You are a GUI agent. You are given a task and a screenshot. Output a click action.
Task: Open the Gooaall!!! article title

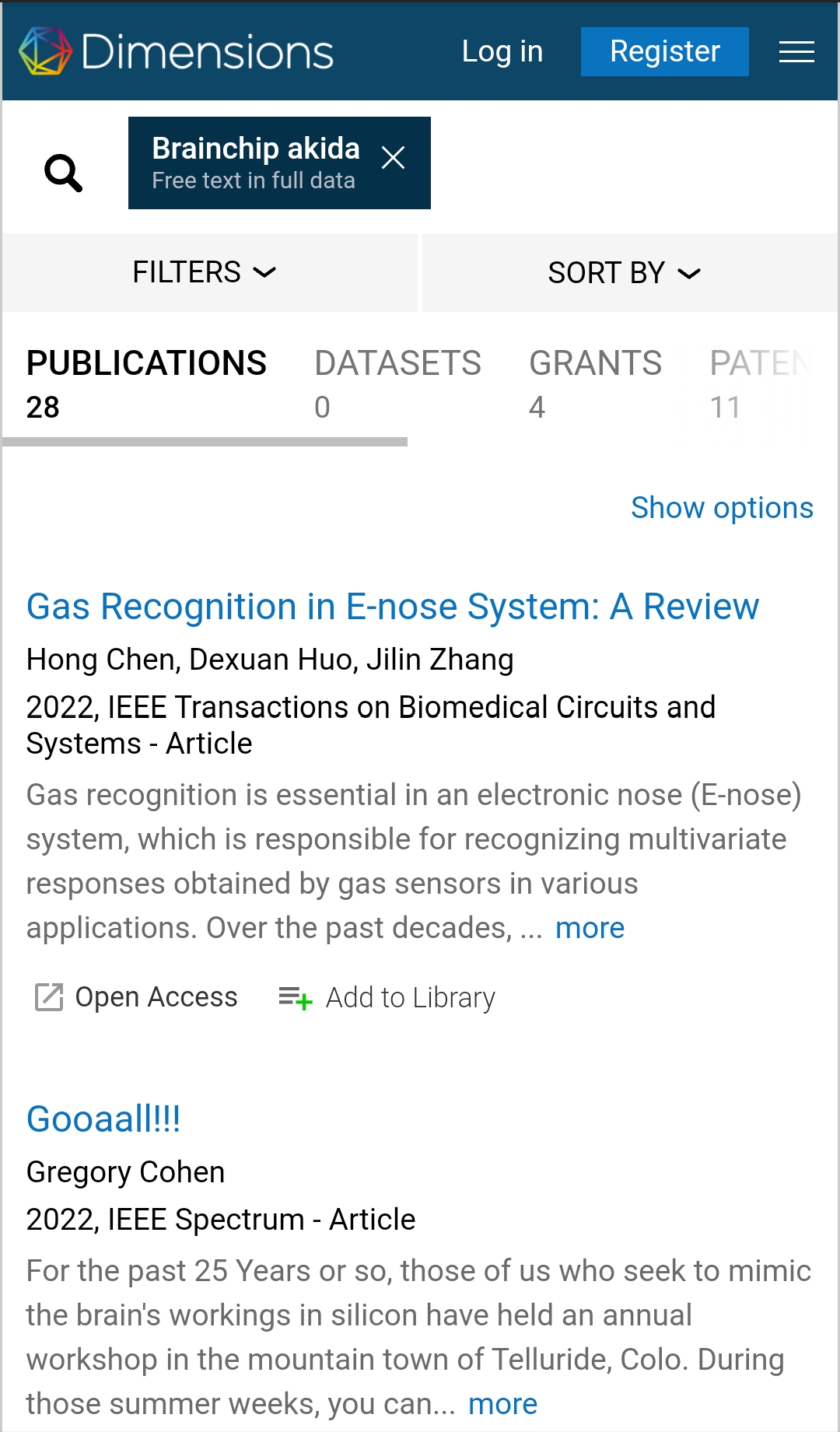[103, 1119]
